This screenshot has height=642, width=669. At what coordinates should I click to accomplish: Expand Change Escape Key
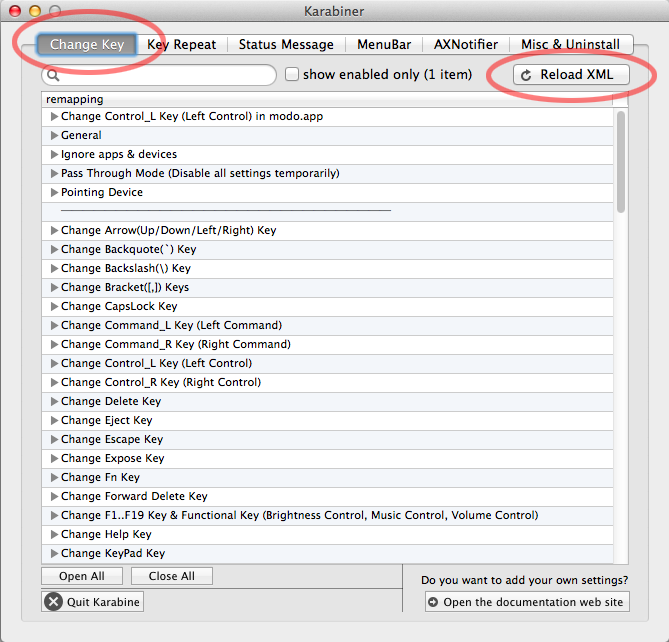54,439
